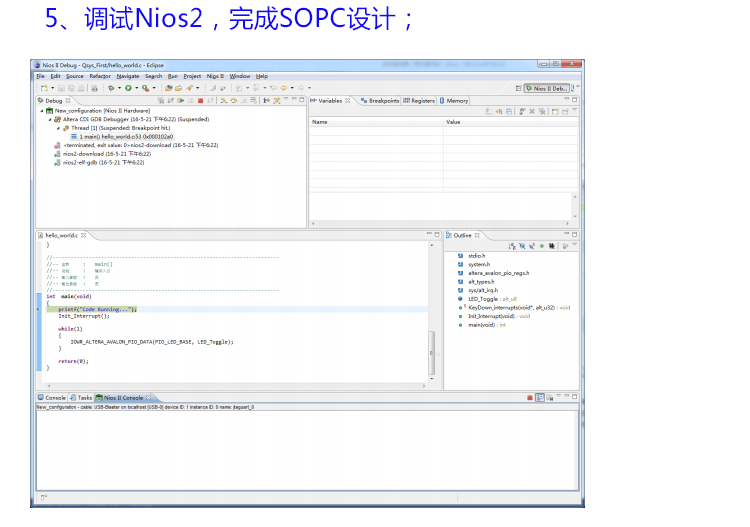Click the Remove Selected (X) icon in Variables toolbar
Image resolution: width=750 pixels, height=527 pixels.
(x=531, y=111)
